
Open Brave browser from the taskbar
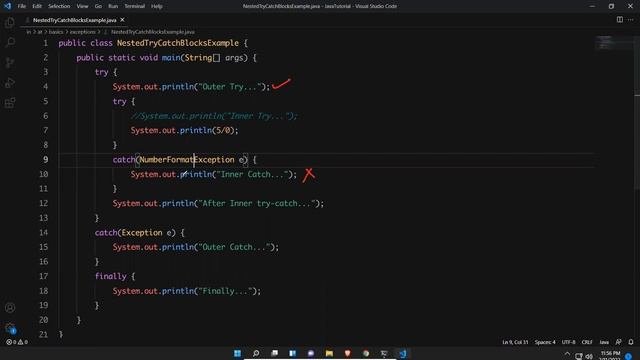348,353
